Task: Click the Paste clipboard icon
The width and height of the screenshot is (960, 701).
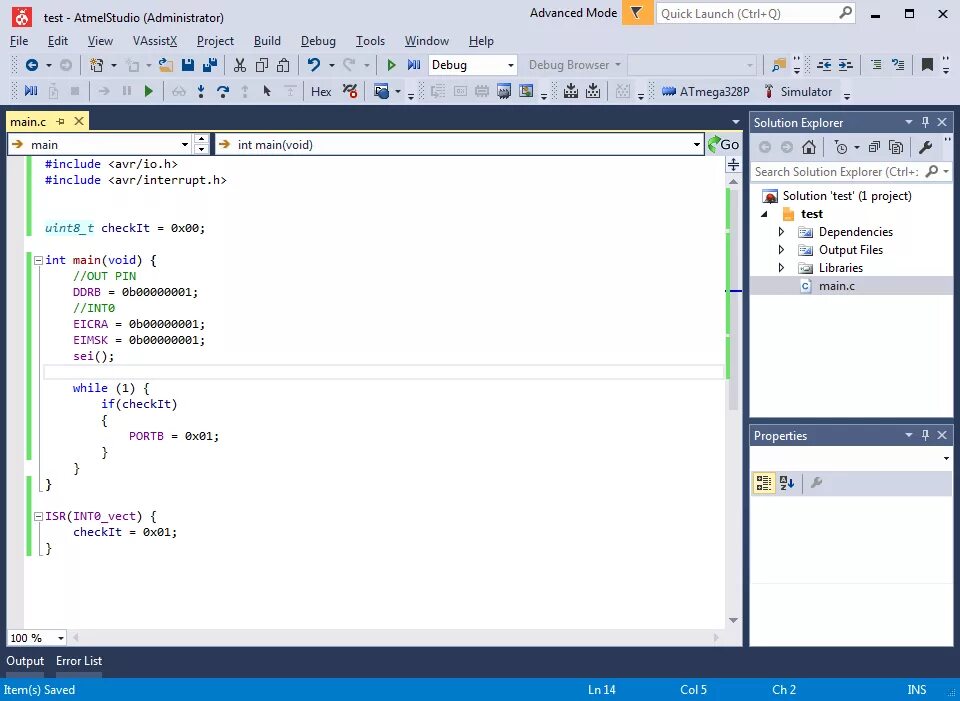Action: [x=283, y=65]
